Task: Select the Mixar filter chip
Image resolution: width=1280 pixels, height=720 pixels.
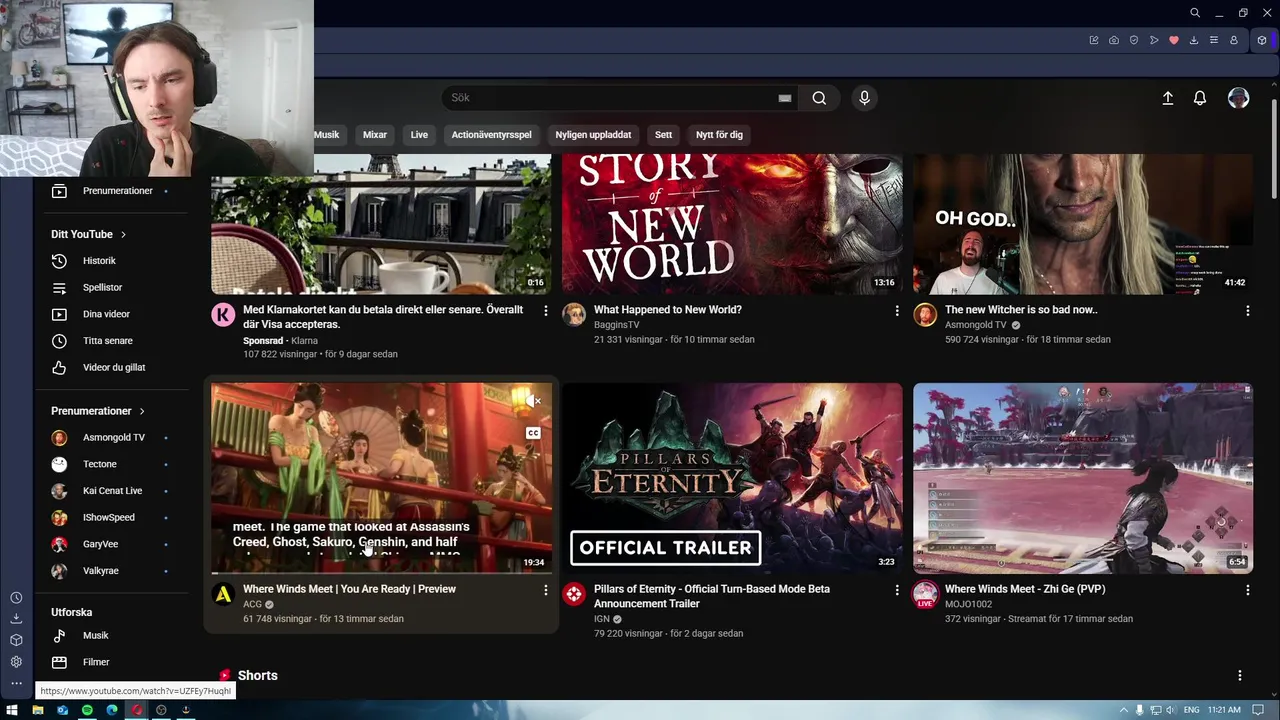Action: [x=375, y=135]
